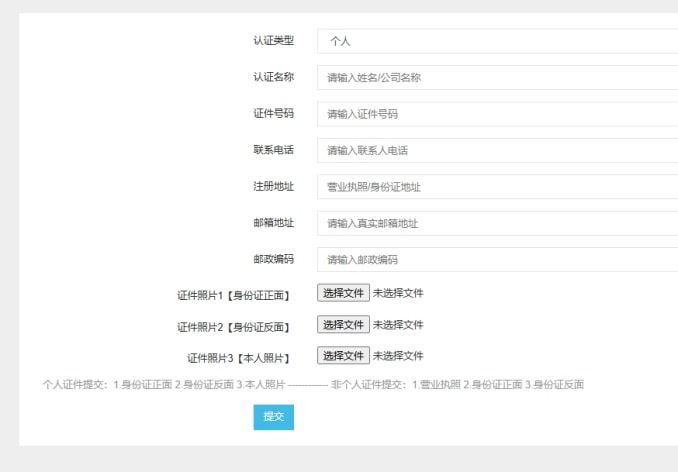Focus the 请输入姓名/公司名称 input field

point(497,77)
